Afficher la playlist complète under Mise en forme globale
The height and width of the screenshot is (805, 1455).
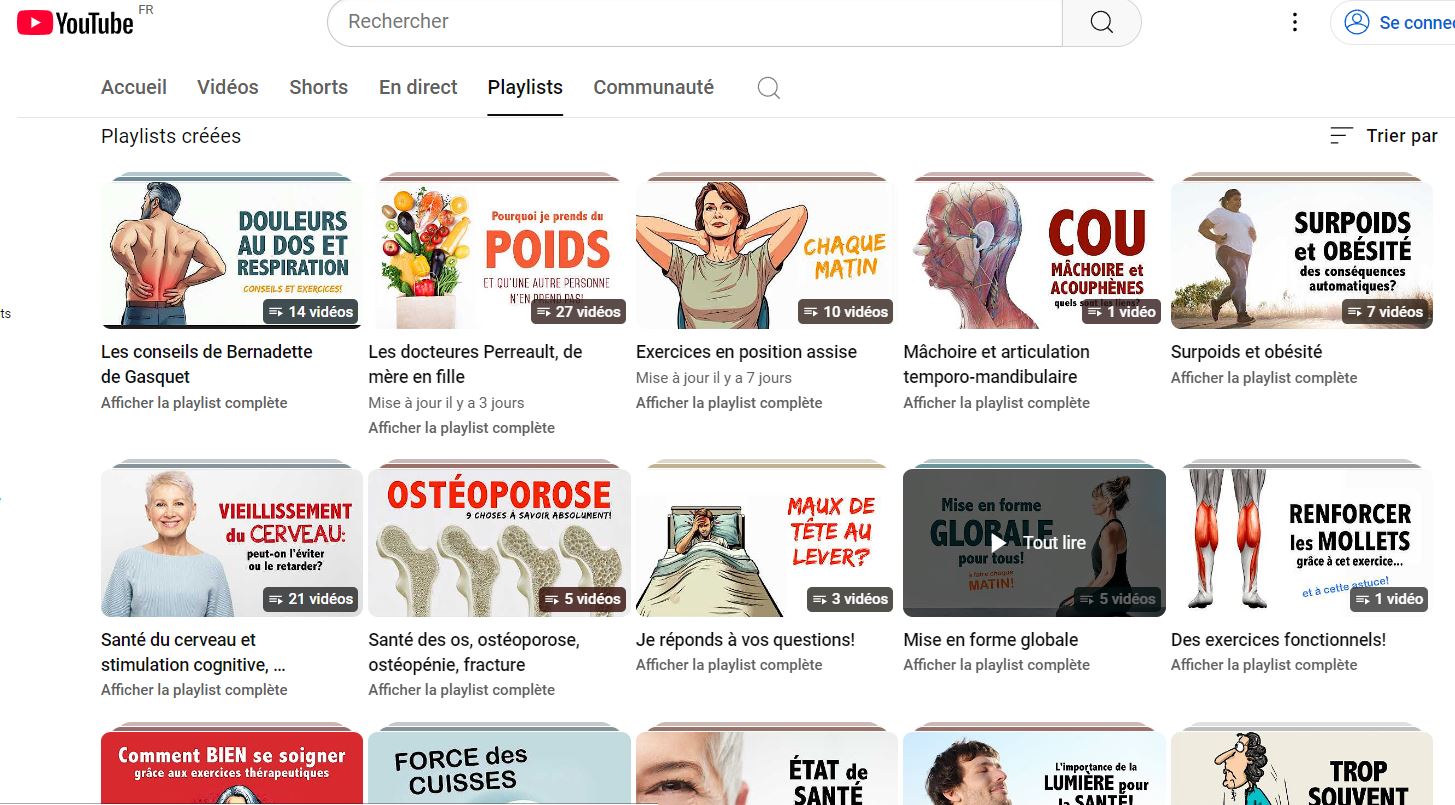pyautogui.click(x=996, y=665)
